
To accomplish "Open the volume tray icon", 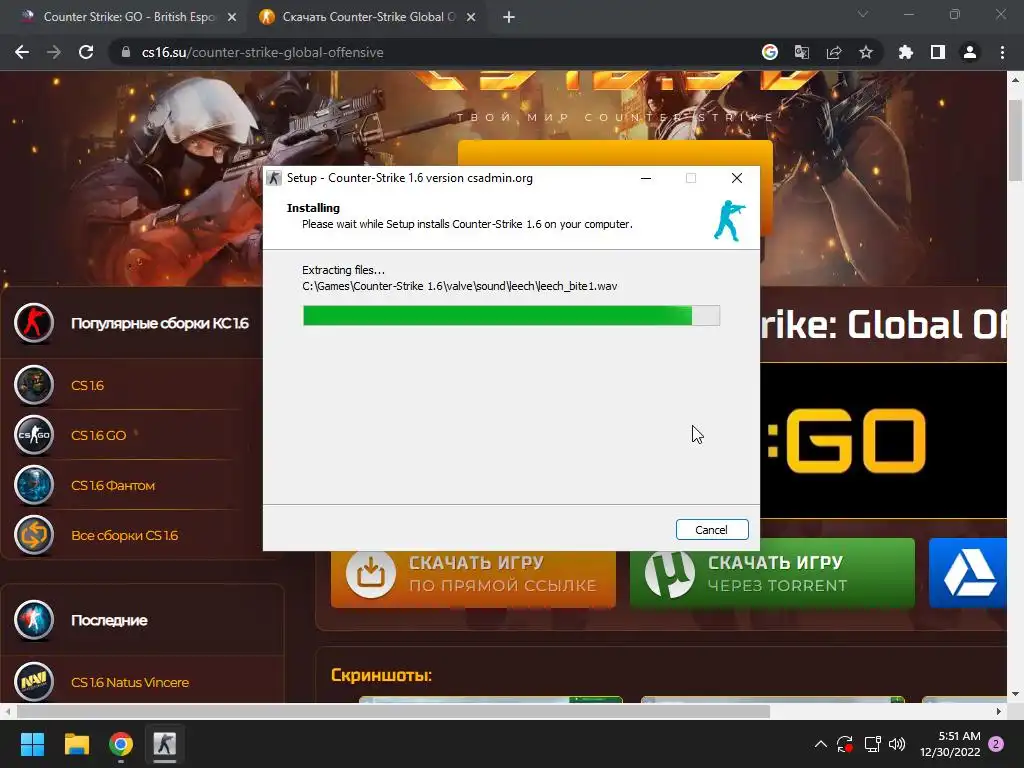I will click(897, 744).
